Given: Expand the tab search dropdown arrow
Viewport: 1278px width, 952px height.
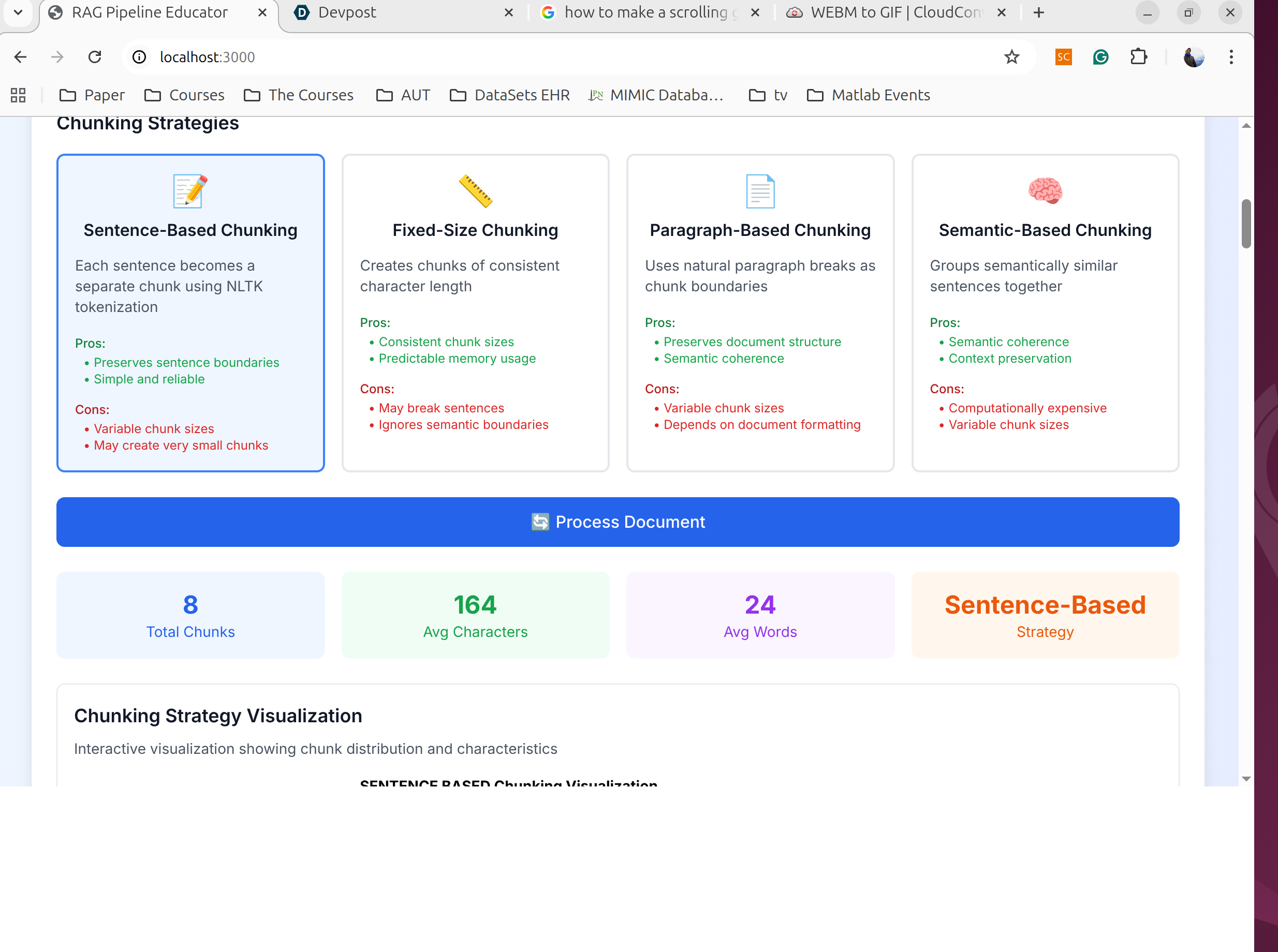Looking at the screenshot, I should click(18, 12).
